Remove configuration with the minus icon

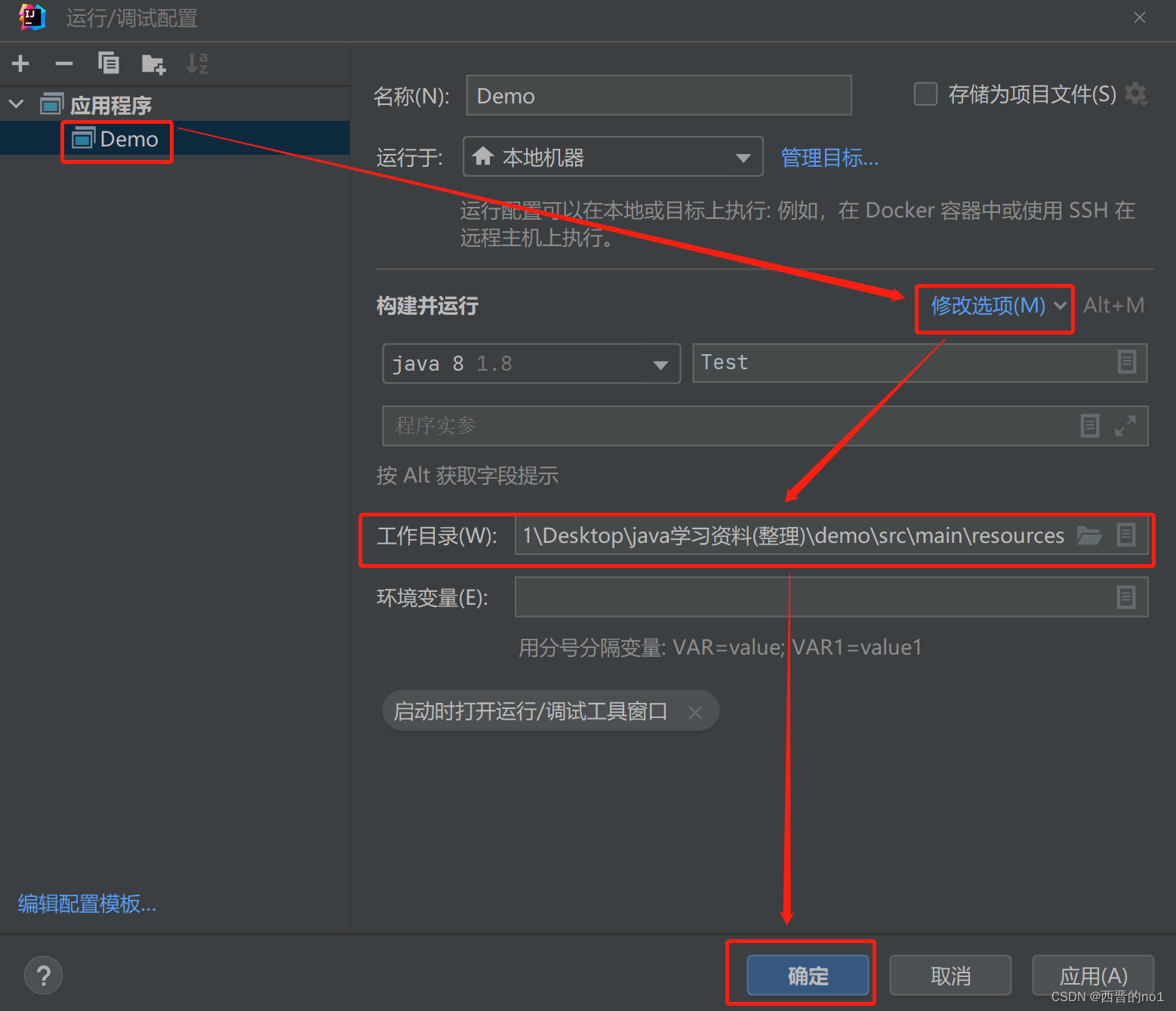point(64,63)
